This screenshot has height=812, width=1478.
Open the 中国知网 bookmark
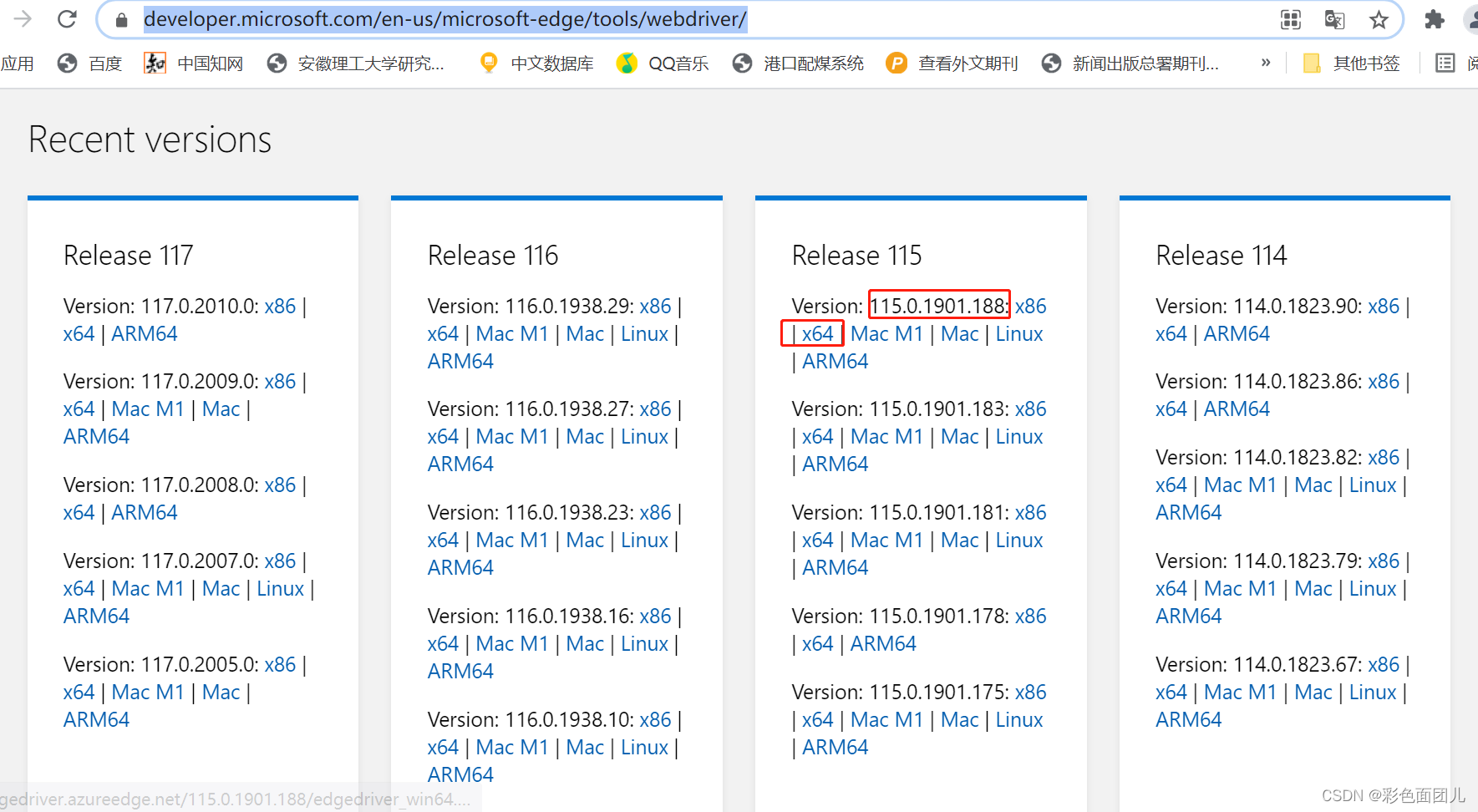pyautogui.click(x=194, y=63)
